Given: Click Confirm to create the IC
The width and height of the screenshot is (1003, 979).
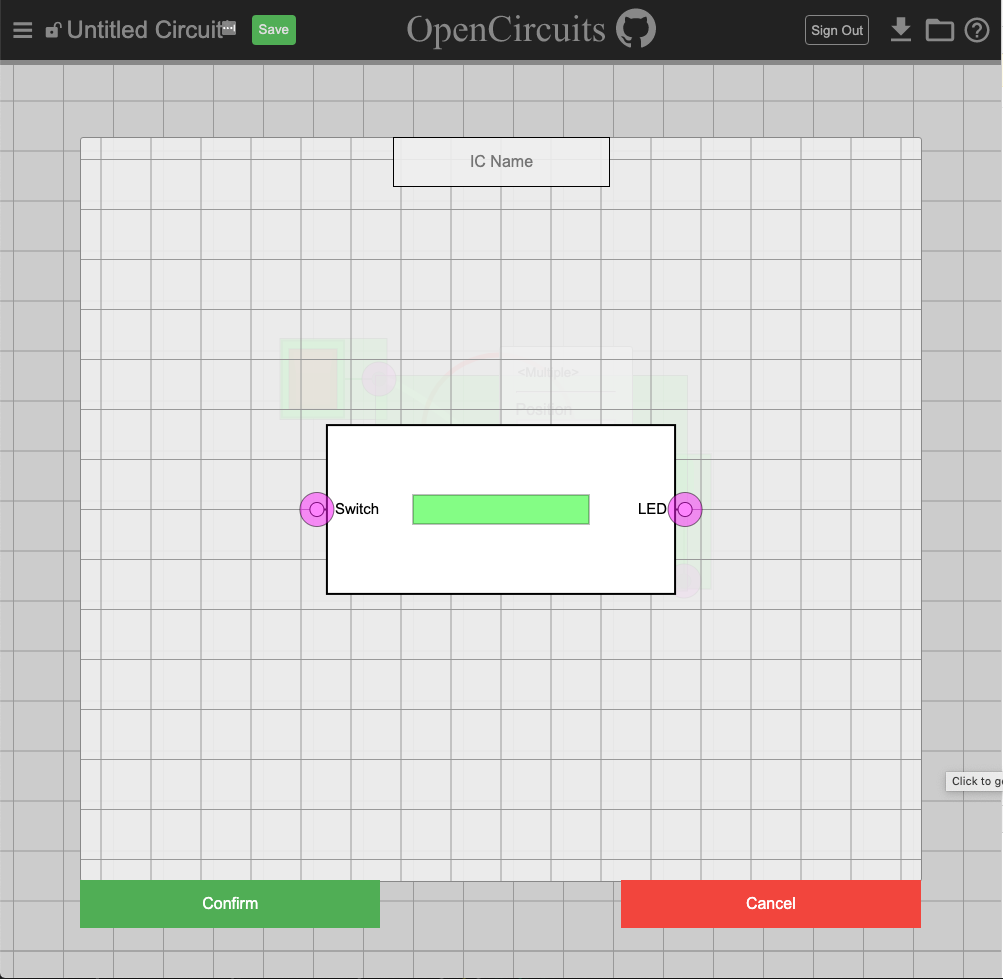Looking at the screenshot, I should pos(229,903).
